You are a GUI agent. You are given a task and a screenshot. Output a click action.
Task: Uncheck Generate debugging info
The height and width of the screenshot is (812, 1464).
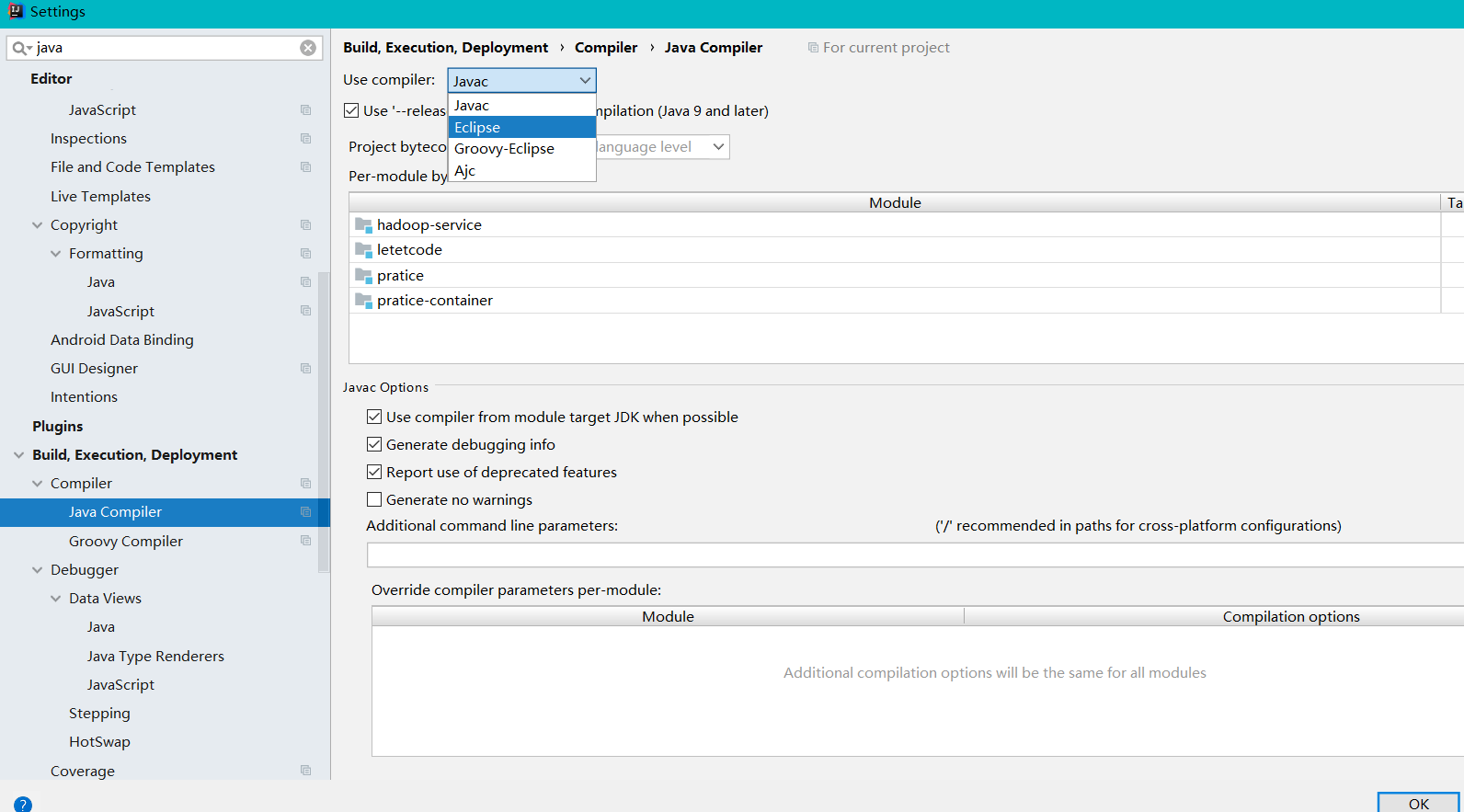click(374, 444)
